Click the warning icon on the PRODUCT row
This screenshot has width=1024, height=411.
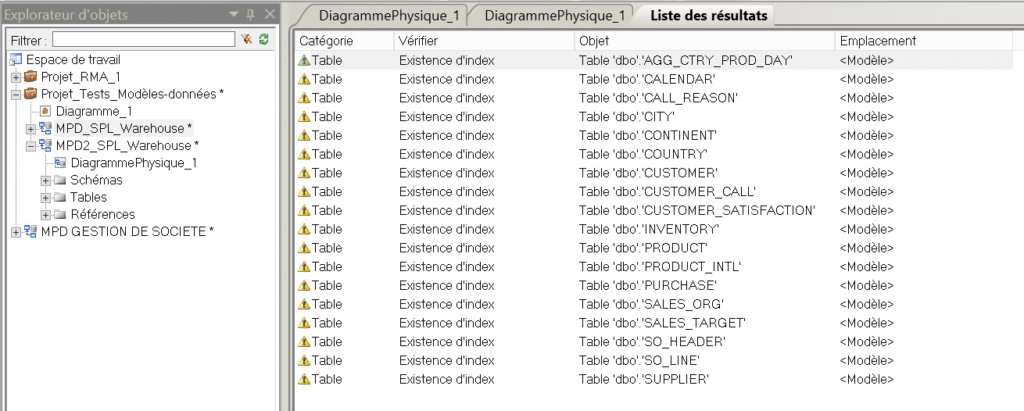304,248
